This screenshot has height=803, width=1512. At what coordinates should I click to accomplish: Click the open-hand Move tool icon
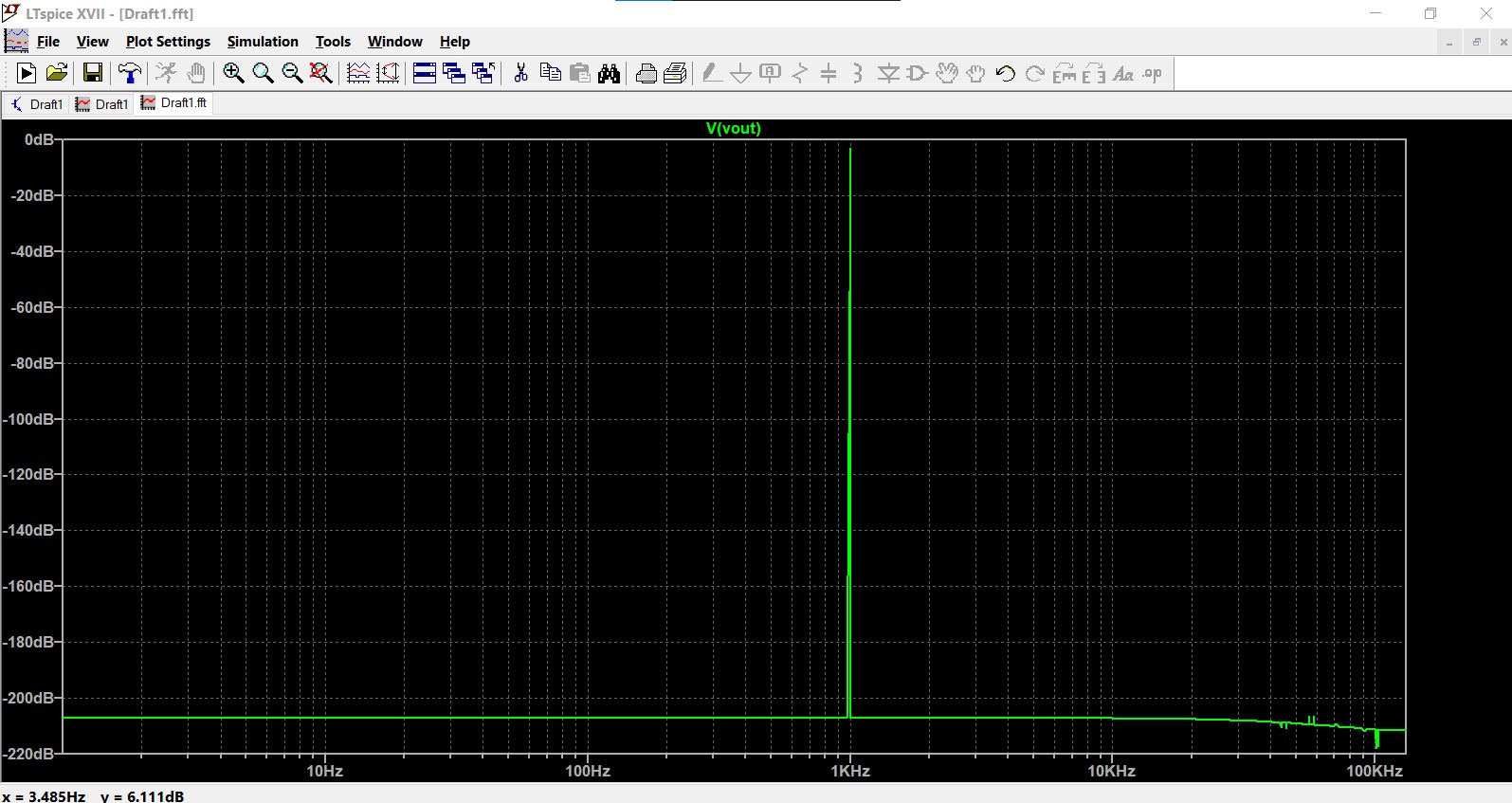[x=947, y=73]
